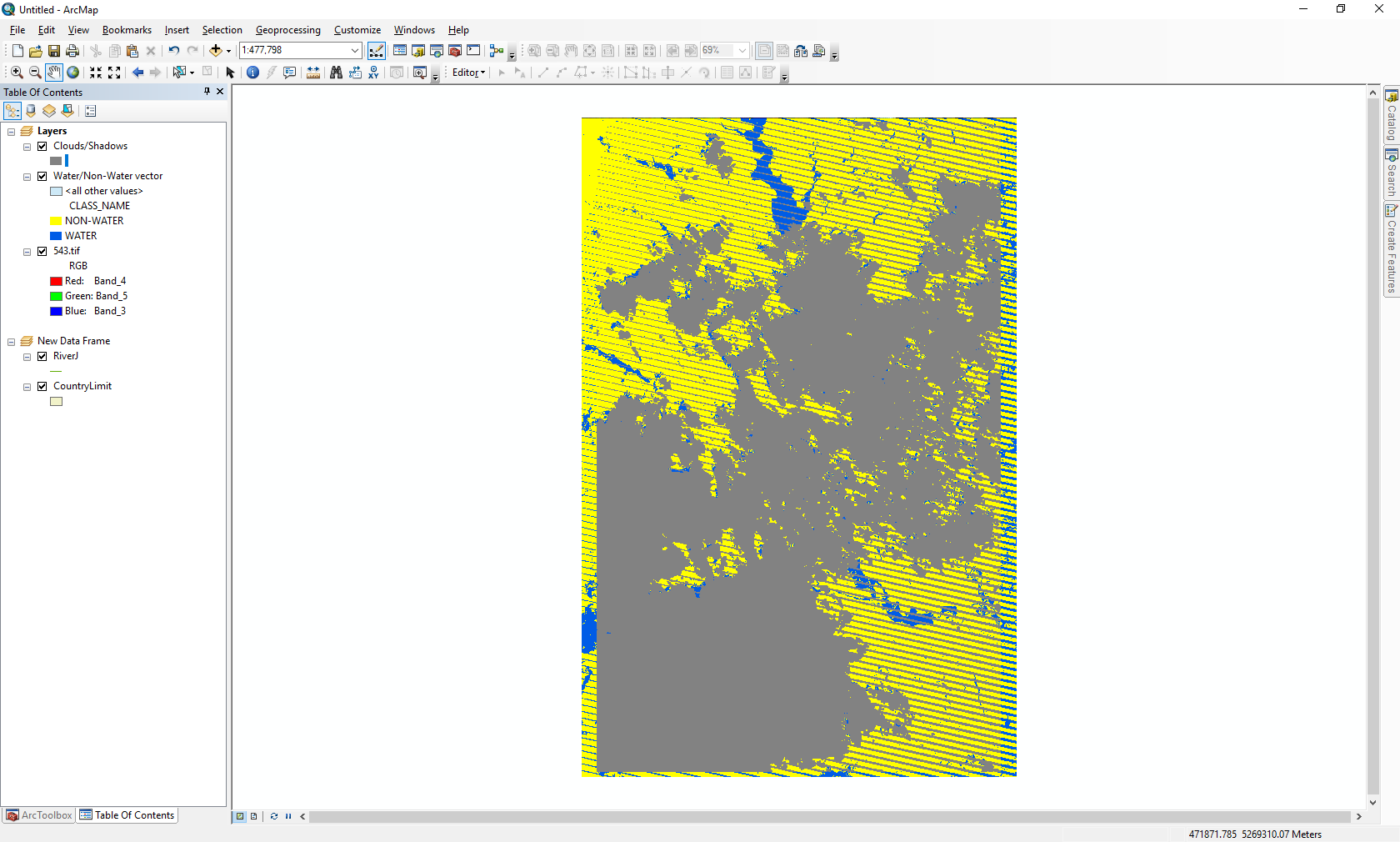Go back to previous extent
The image size is (1400, 842).
pyautogui.click(x=137, y=73)
